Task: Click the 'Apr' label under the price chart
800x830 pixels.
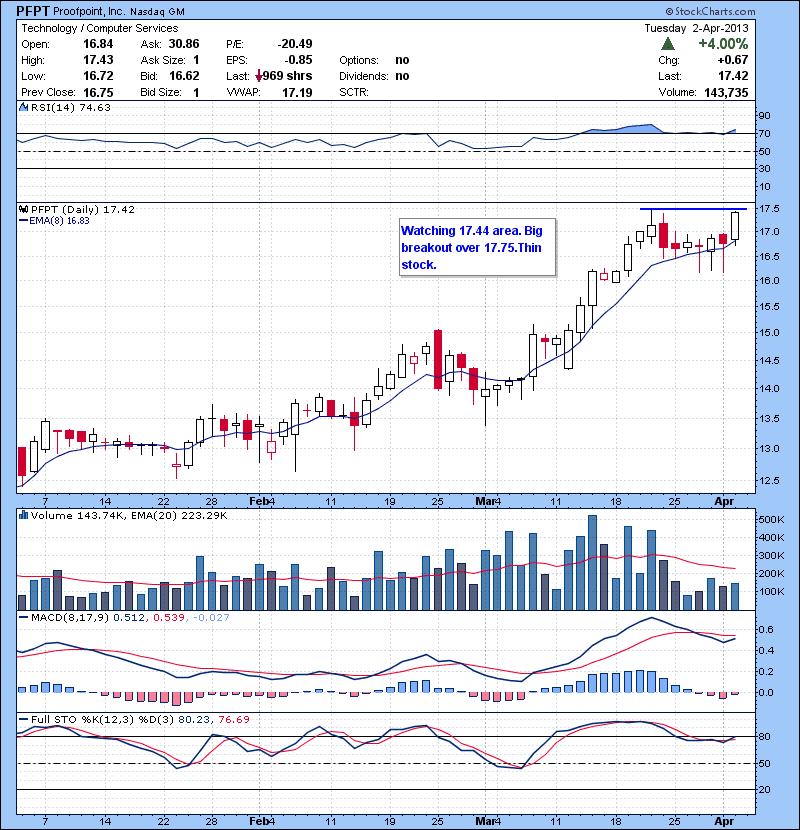Action: click(x=724, y=501)
